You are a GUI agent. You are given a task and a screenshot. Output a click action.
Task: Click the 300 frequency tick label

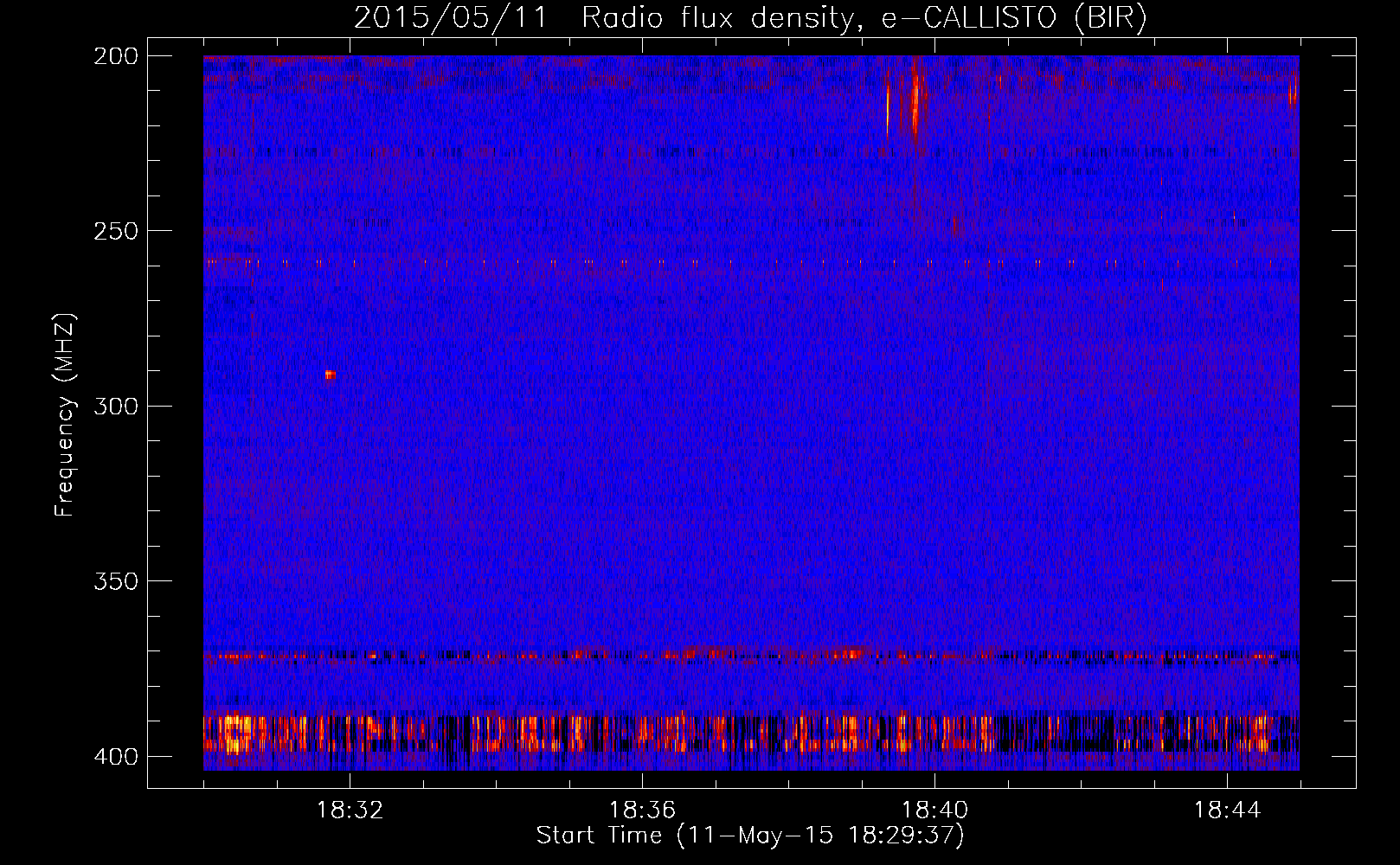pos(115,406)
